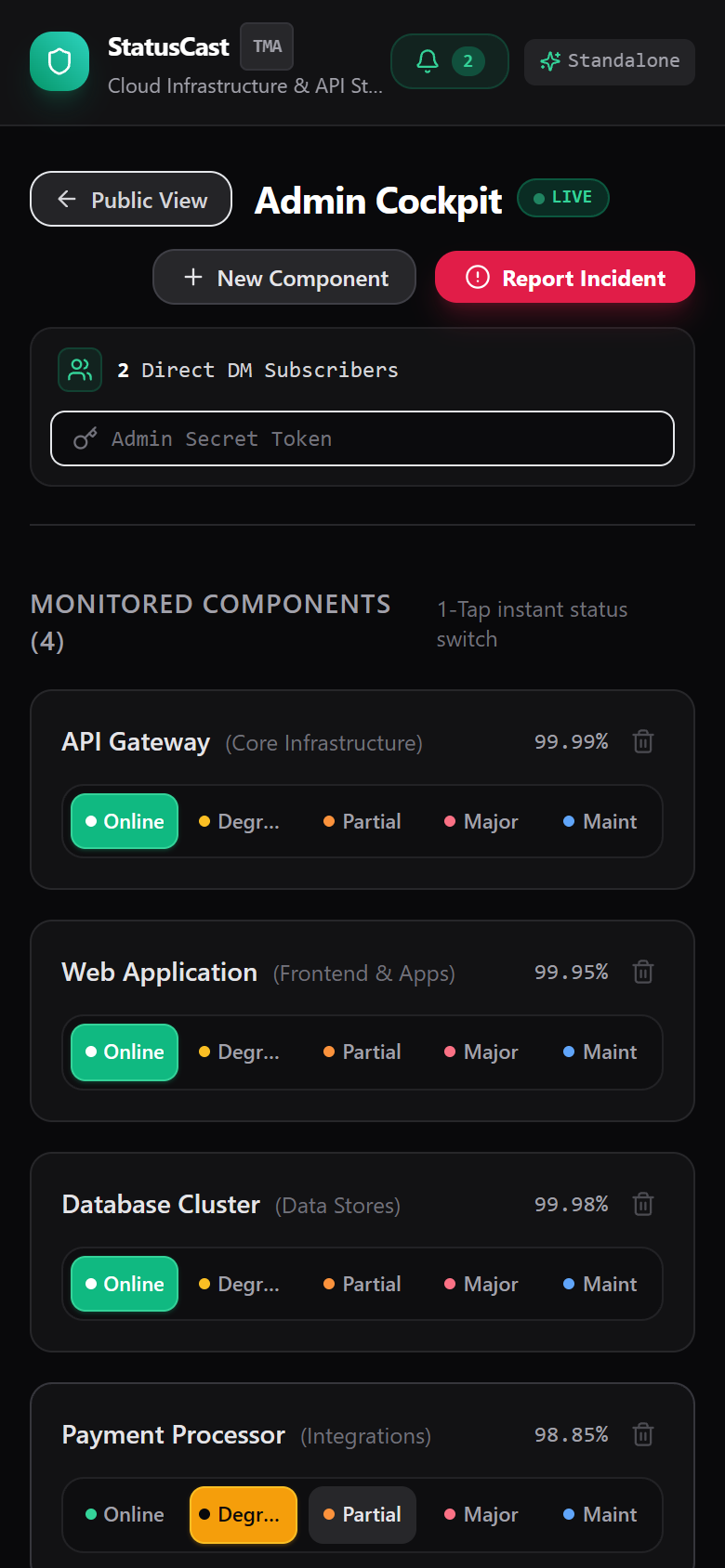Click API Gateway uptime 99.99%

tap(571, 741)
